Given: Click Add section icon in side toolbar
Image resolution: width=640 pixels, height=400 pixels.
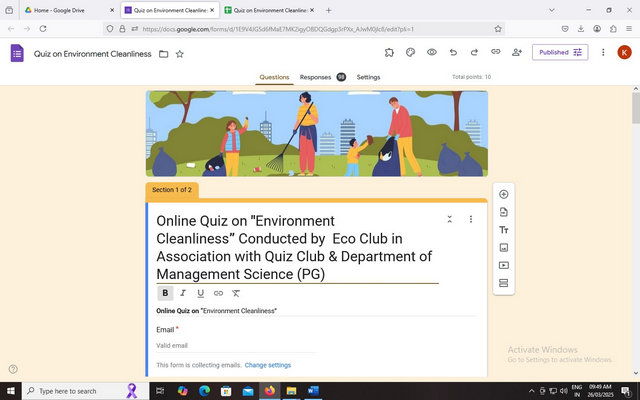Looking at the screenshot, I should click(x=503, y=283).
